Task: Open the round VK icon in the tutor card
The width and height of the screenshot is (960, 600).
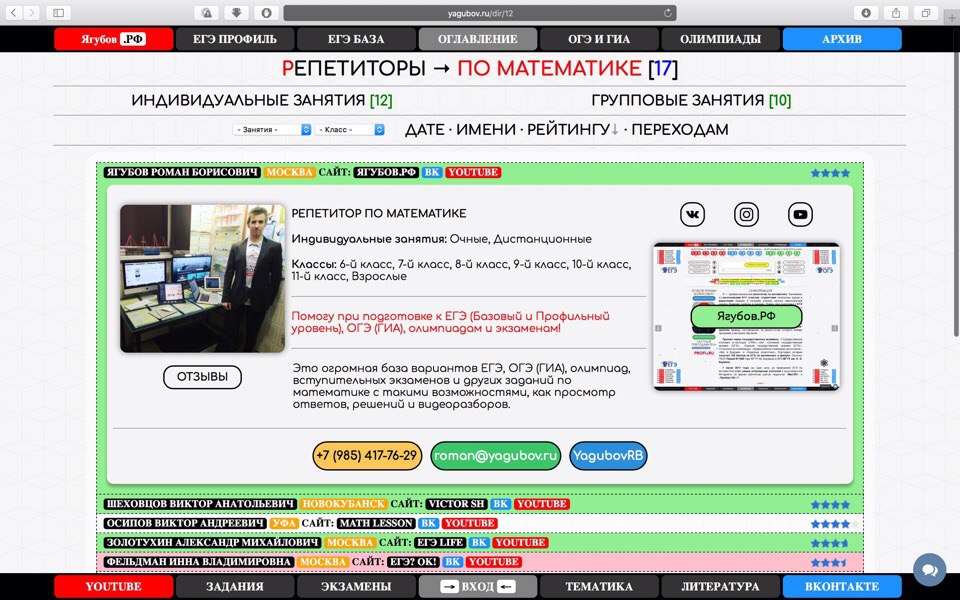Action: click(692, 214)
